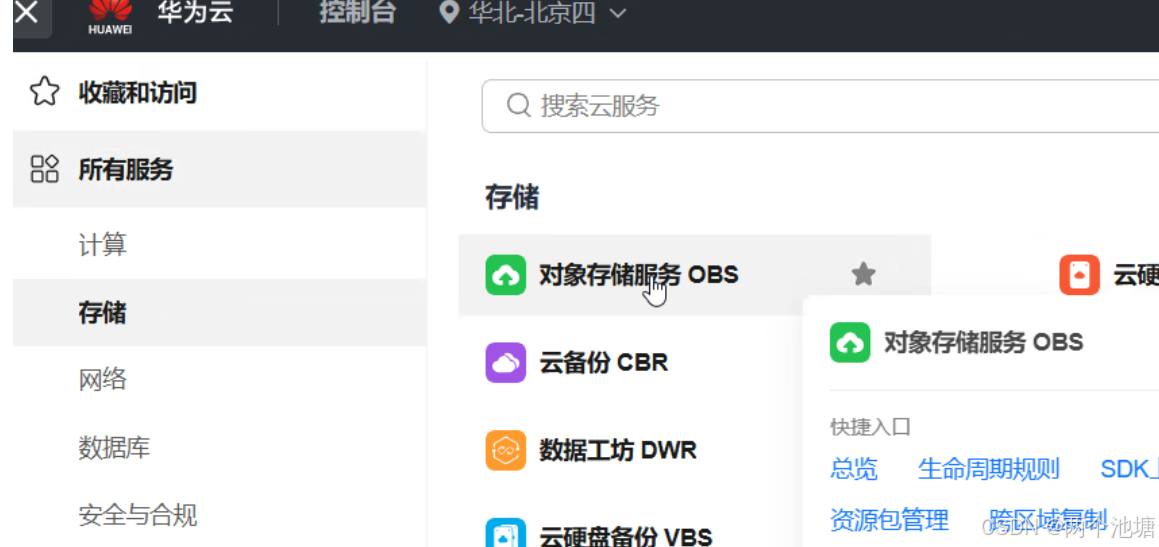Screen dimensions: 1159x547
Task: Click the red 云硬盘 icon
Action: coord(1079,275)
